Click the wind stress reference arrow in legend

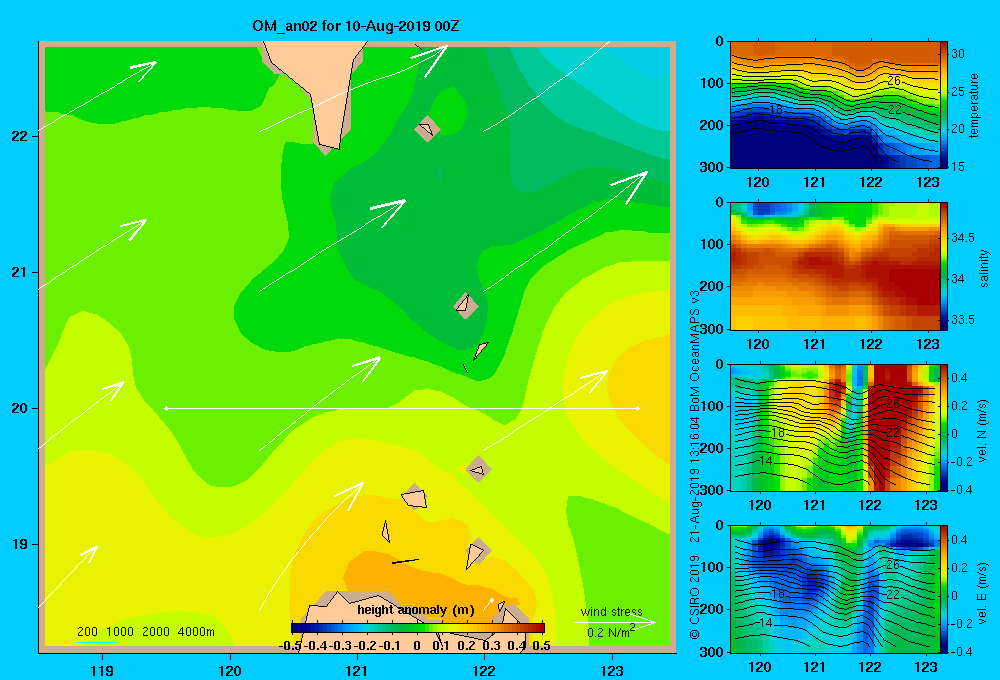click(615, 622)
